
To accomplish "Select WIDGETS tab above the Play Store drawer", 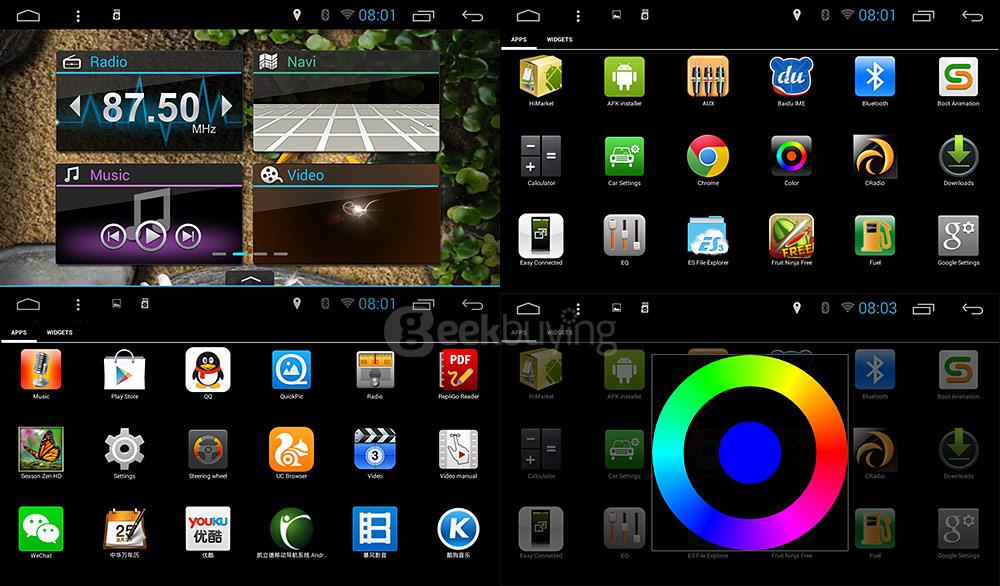I will [x=59, y=332].
